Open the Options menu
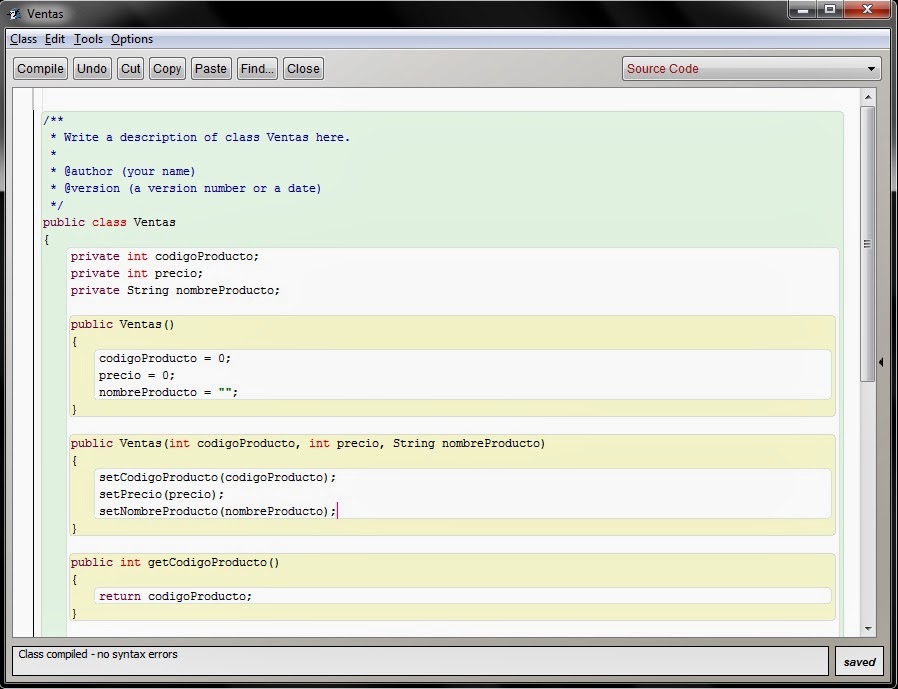Screen dimensions: 898x689 [x=131, y=39]
